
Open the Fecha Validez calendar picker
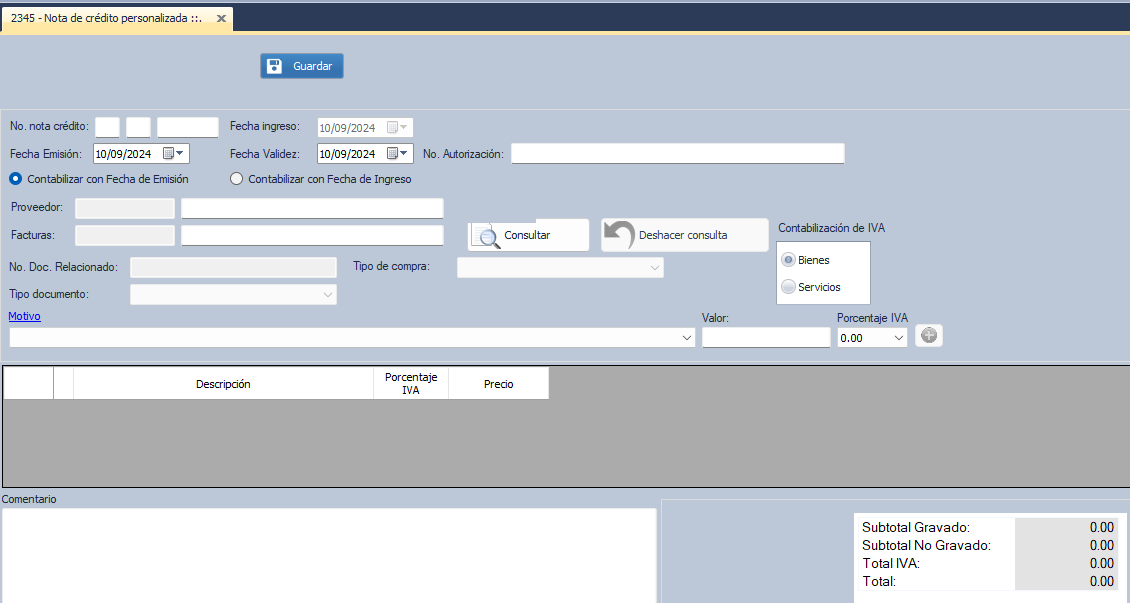point(398,154)
